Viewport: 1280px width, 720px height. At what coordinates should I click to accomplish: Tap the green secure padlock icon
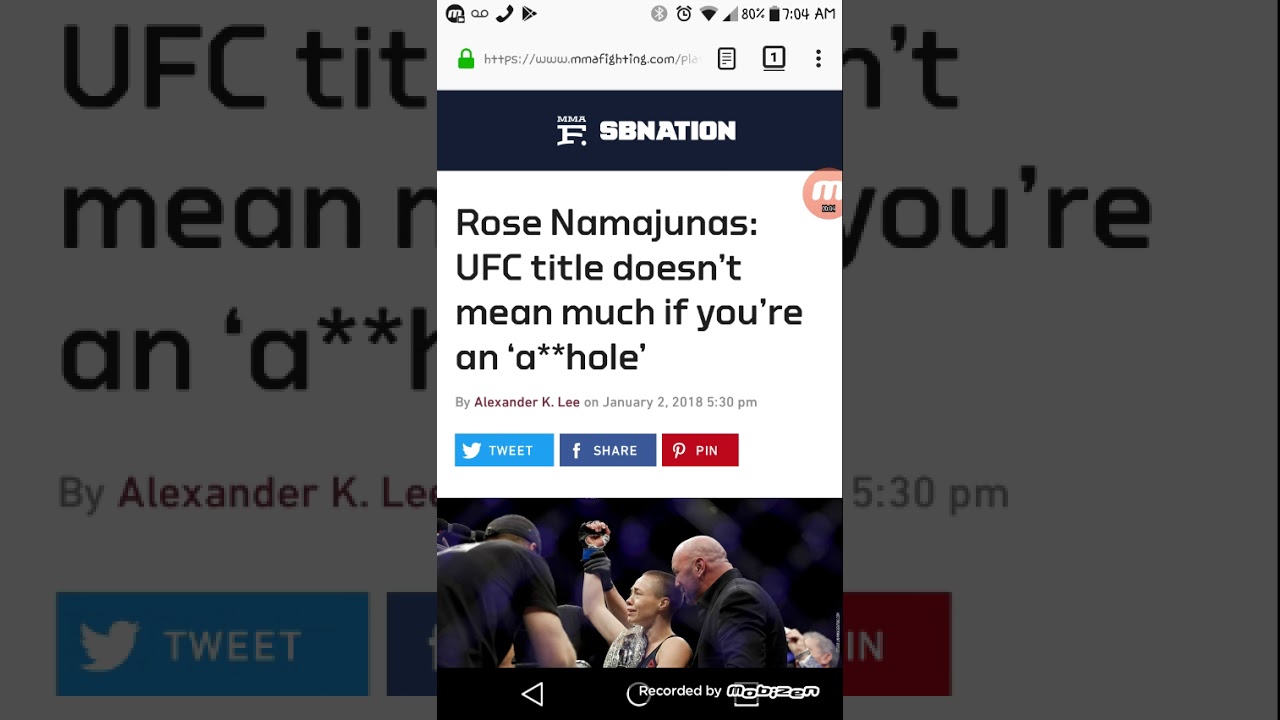click(466, 59)
